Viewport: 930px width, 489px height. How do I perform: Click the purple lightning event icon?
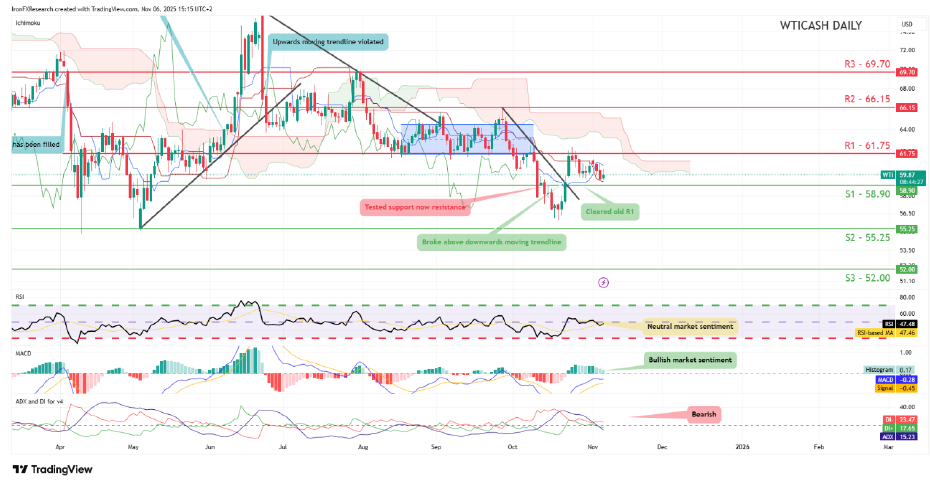[603, 282]
